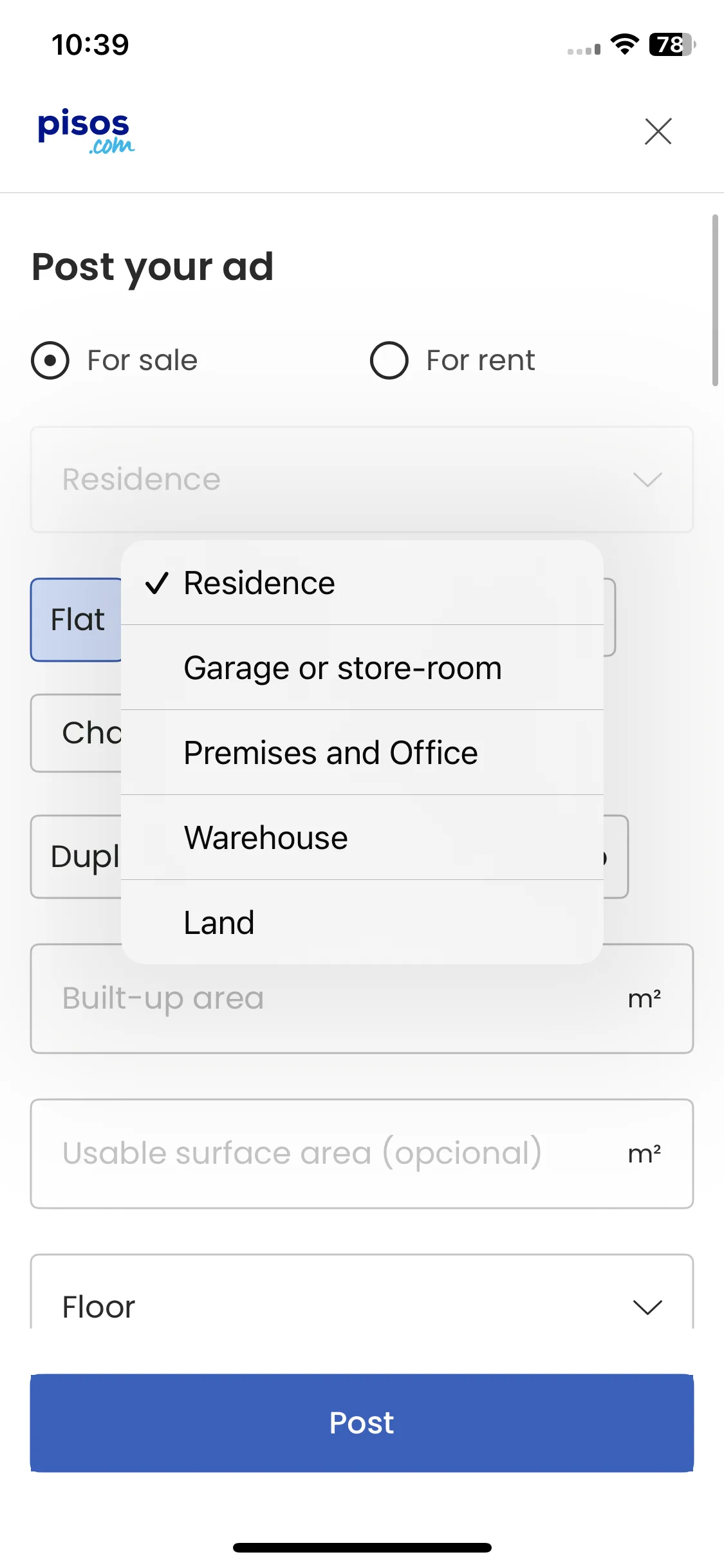
Task: Click the Duplex type chip
Action: pyautogui.click(x=77, y=857)
